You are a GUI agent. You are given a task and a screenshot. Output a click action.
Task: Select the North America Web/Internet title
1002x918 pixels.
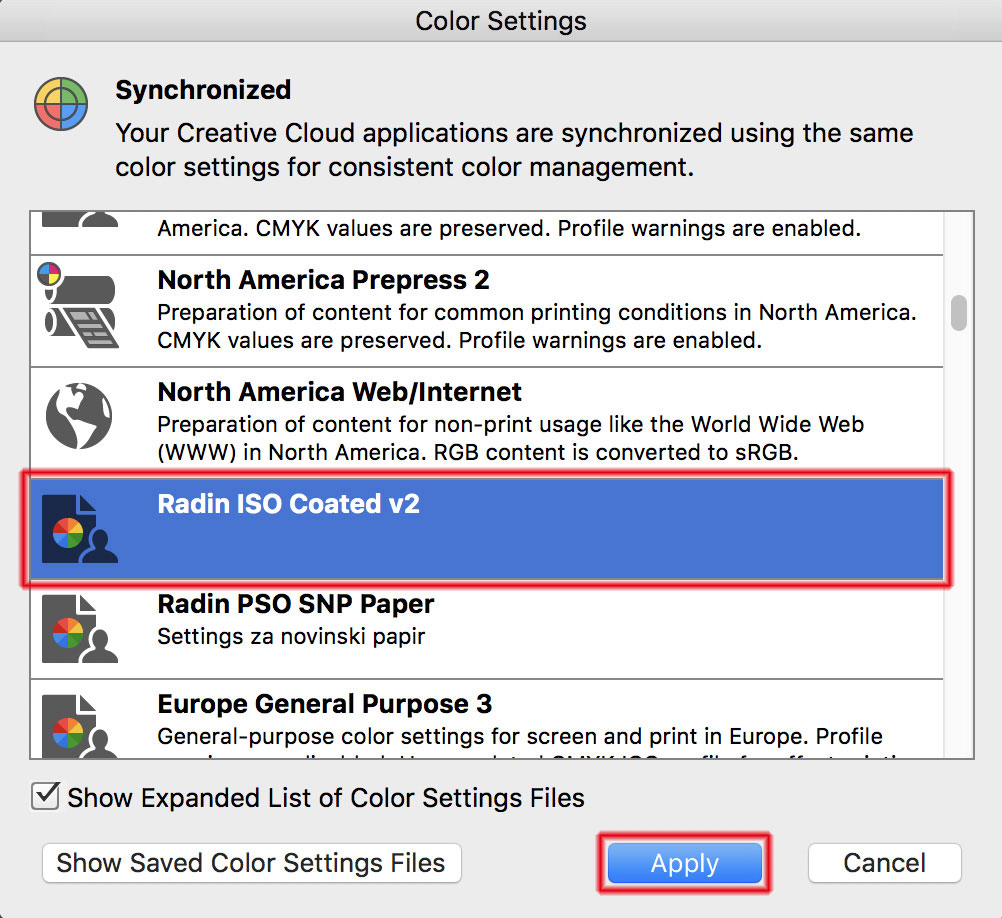pos(339,392)
